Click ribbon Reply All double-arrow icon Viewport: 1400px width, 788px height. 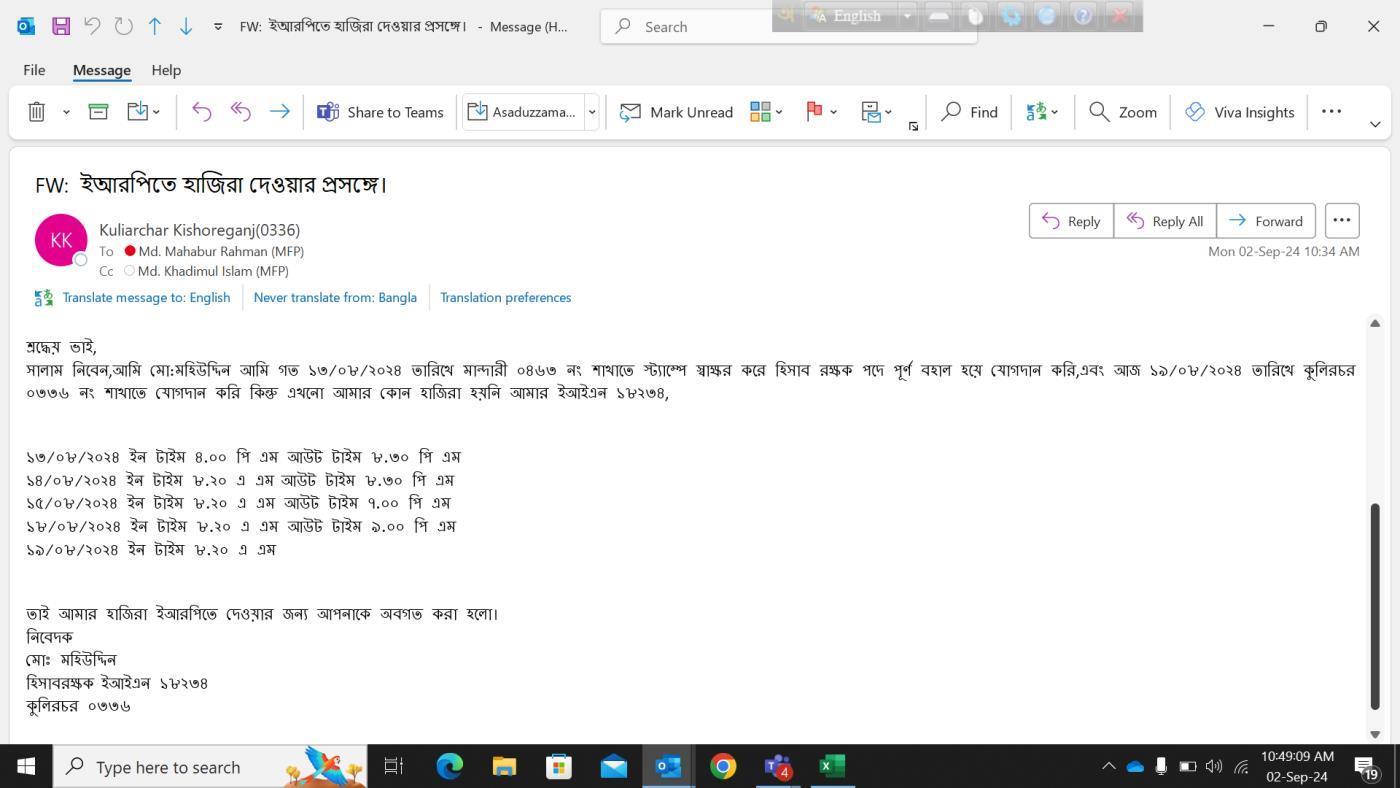[241, 112]
